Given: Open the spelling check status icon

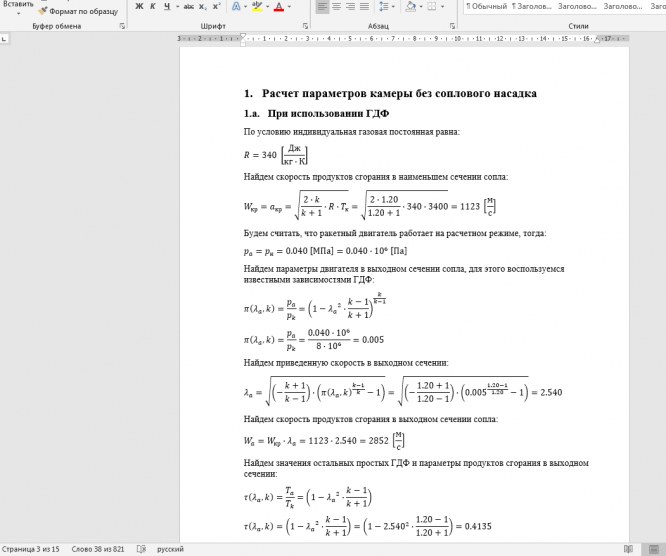Looking at the screenshot, I should point(141,549).
